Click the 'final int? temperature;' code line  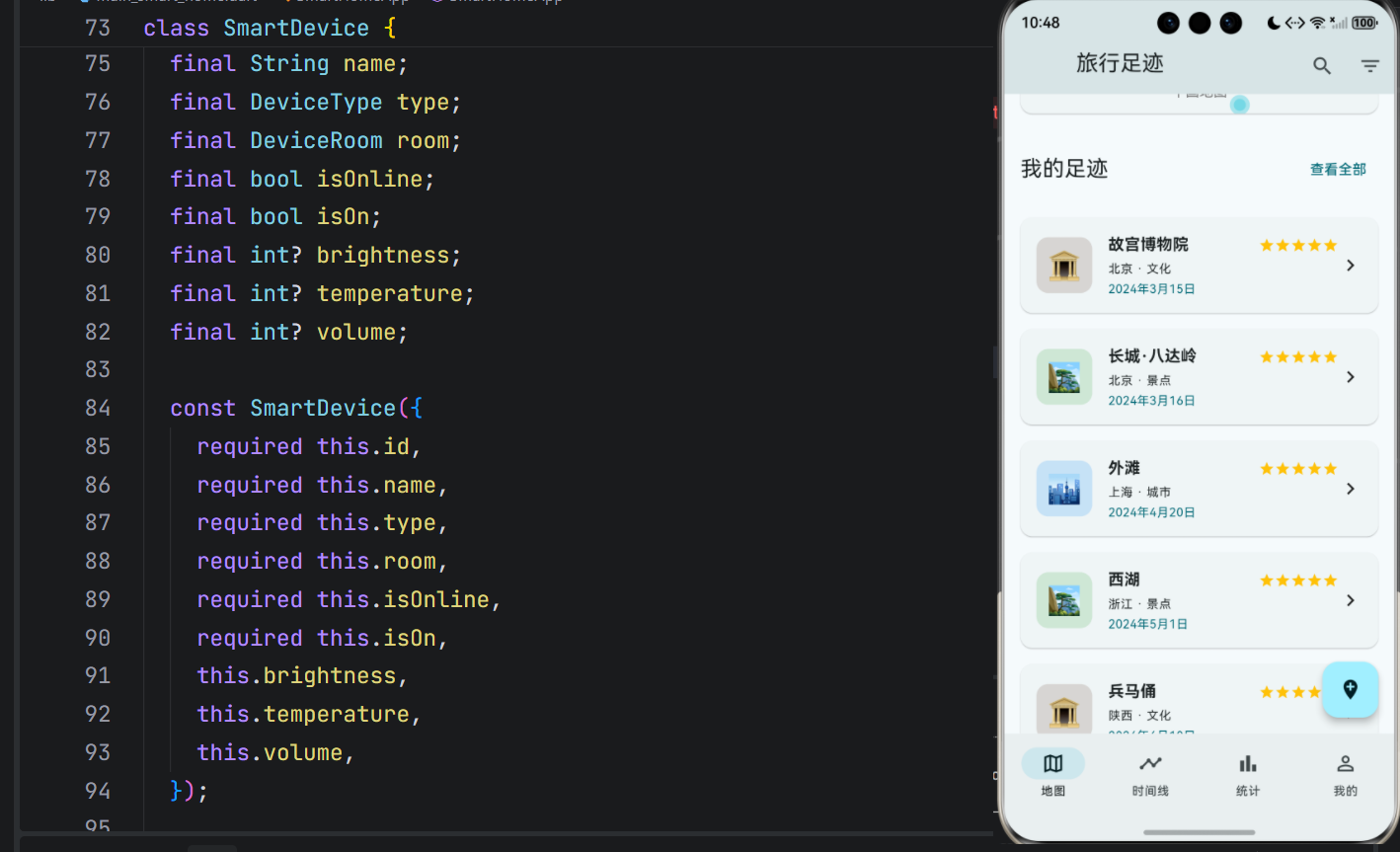coord(322,293)
